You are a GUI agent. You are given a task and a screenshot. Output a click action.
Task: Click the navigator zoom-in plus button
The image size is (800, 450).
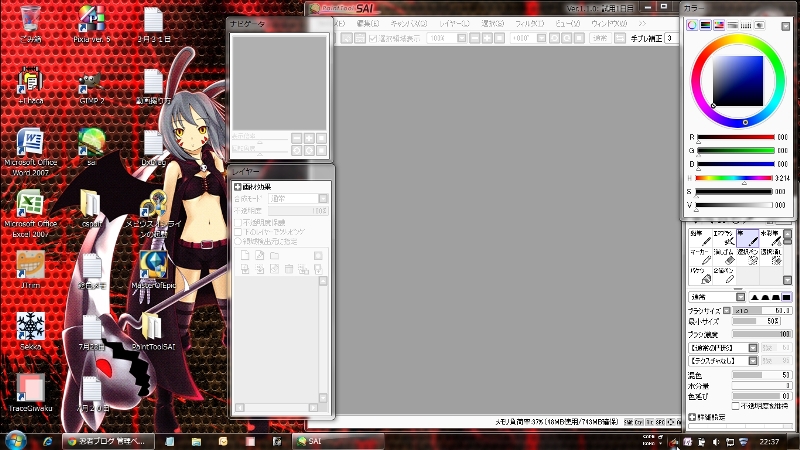point(309,138)
